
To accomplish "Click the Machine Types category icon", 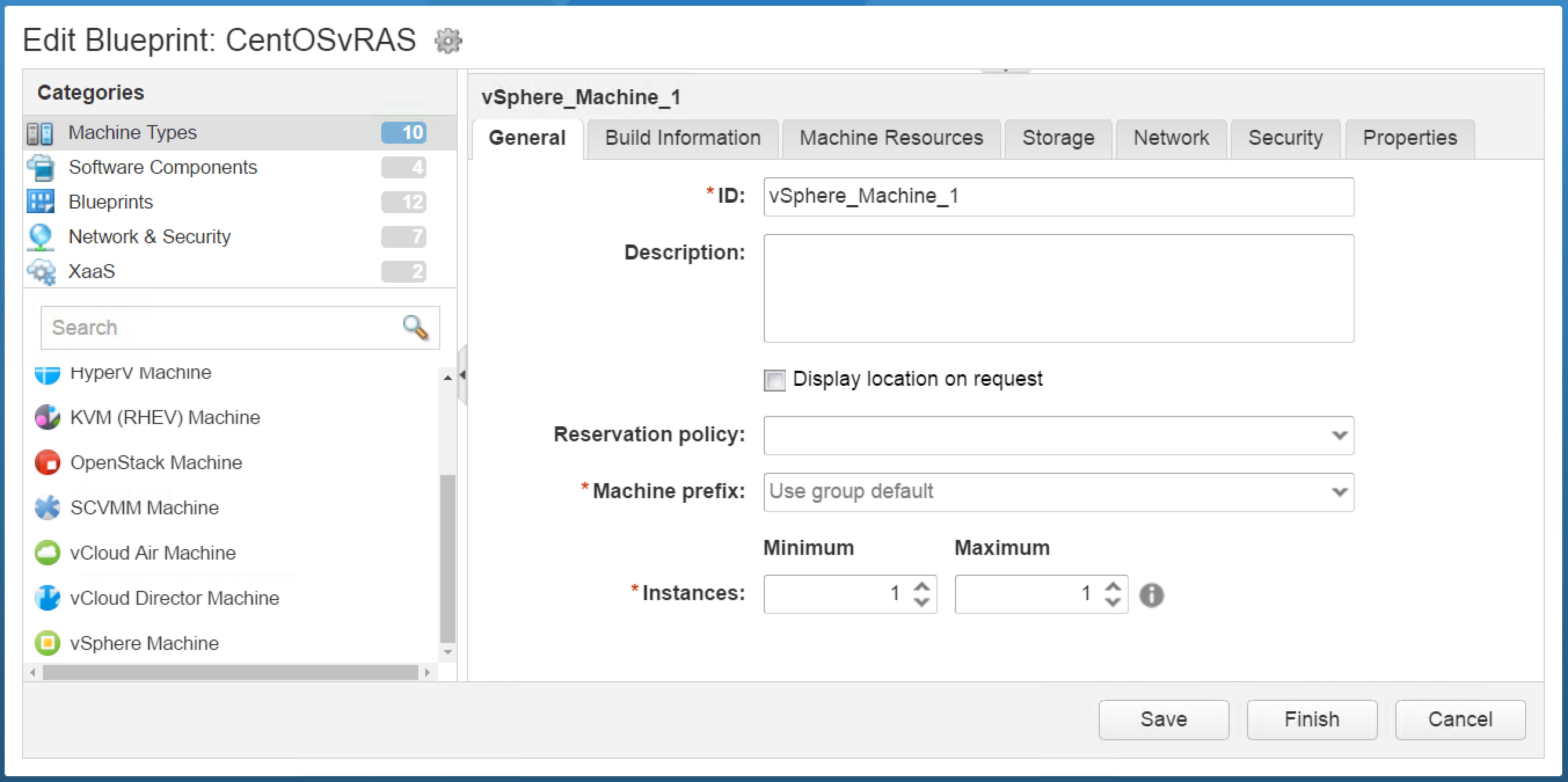I will click(40, 133).
